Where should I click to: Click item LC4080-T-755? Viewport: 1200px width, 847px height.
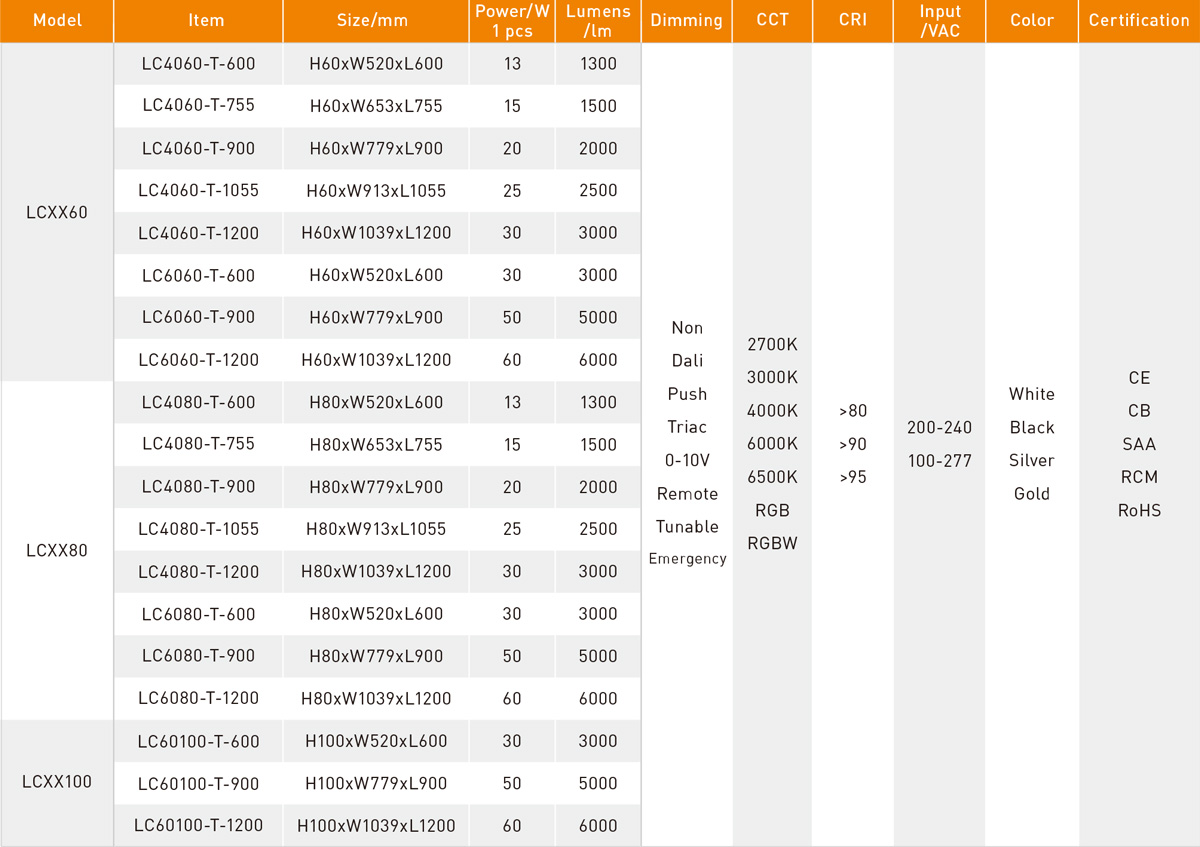[199, 444]
